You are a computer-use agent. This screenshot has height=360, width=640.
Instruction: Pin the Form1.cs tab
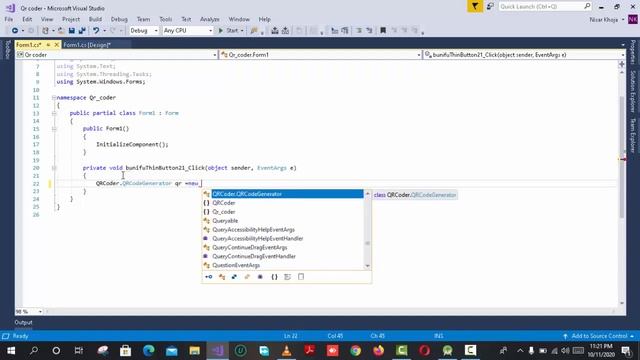coord(48,44)
